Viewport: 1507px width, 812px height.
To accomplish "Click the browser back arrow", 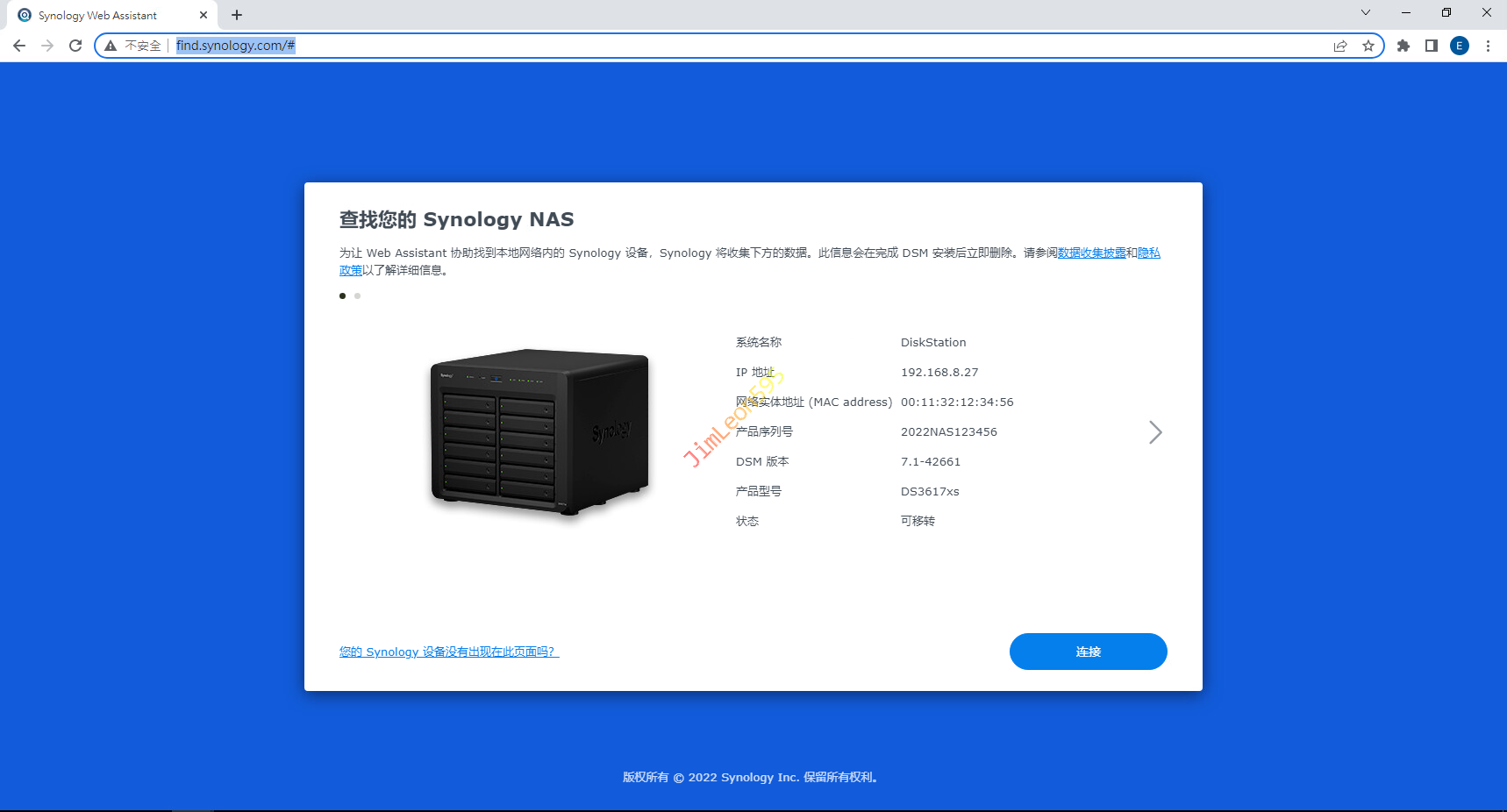I will (19, 46).
